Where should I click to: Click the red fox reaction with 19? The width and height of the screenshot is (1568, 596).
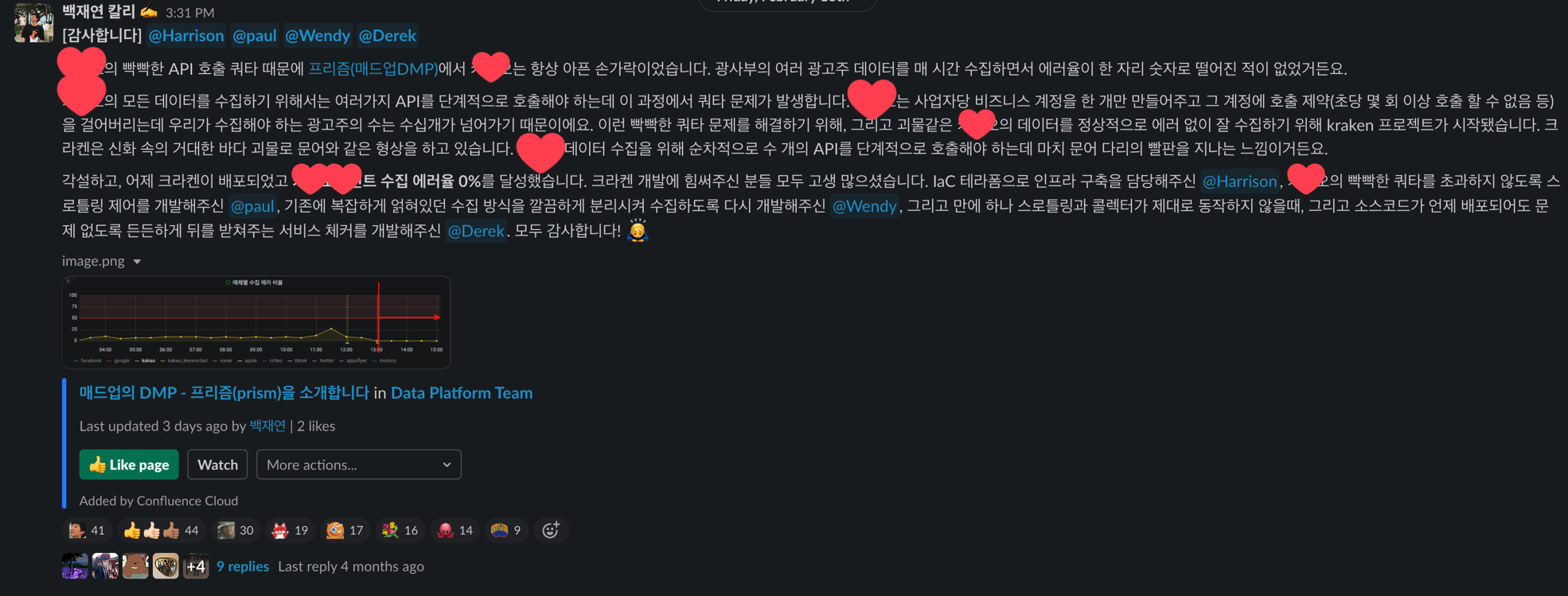tap(291, 530)
